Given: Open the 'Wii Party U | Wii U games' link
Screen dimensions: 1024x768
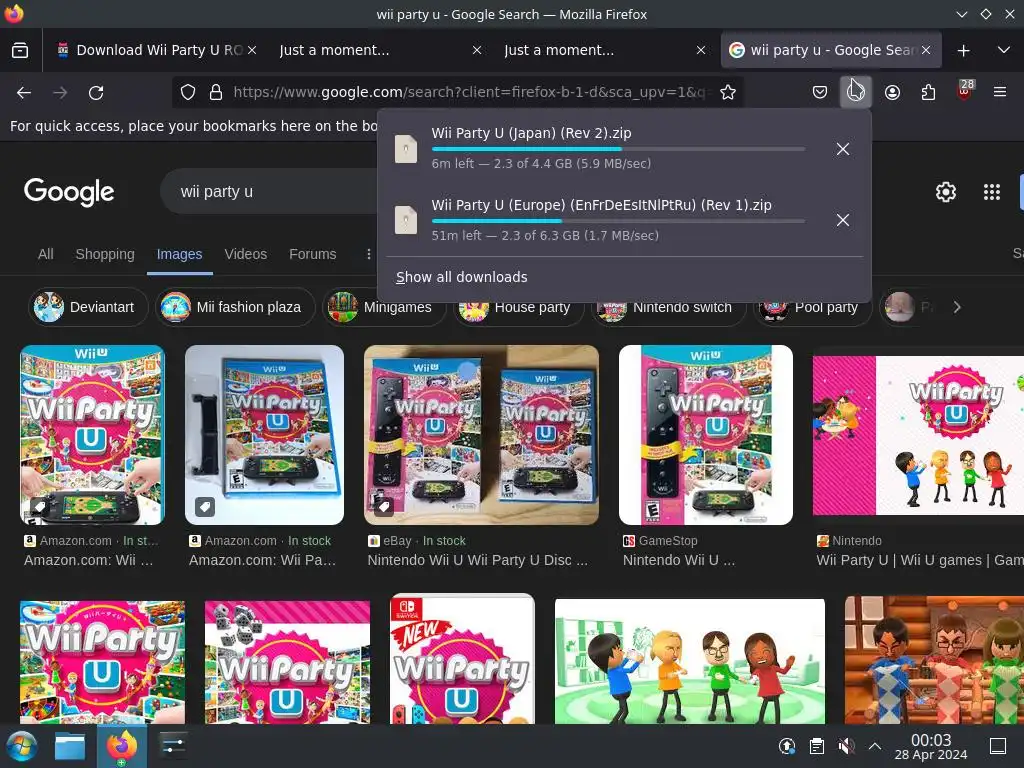Looking at the screenshot, I should (x=920, y=560).
